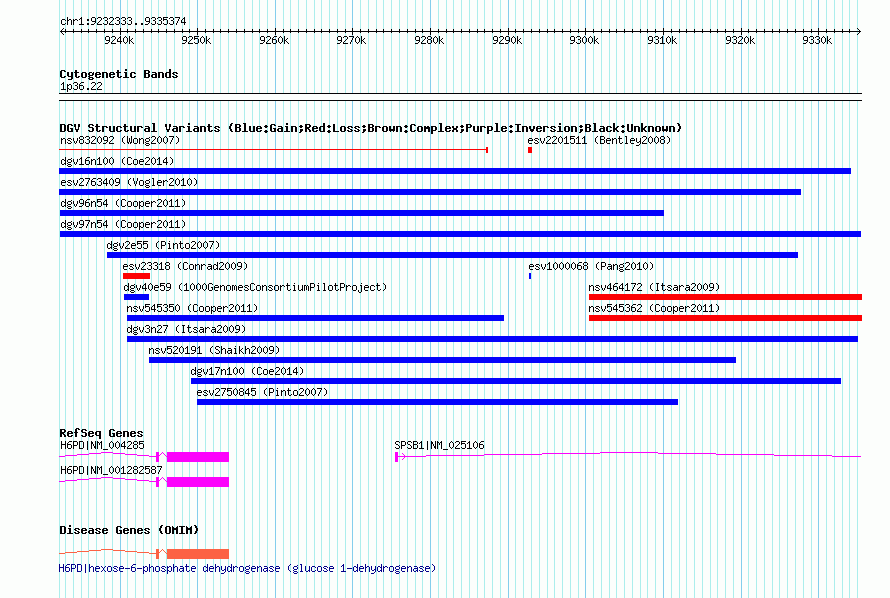
Task: Click the SPSB1|NM_025106 gene label
Action: [x=439, y=445]
